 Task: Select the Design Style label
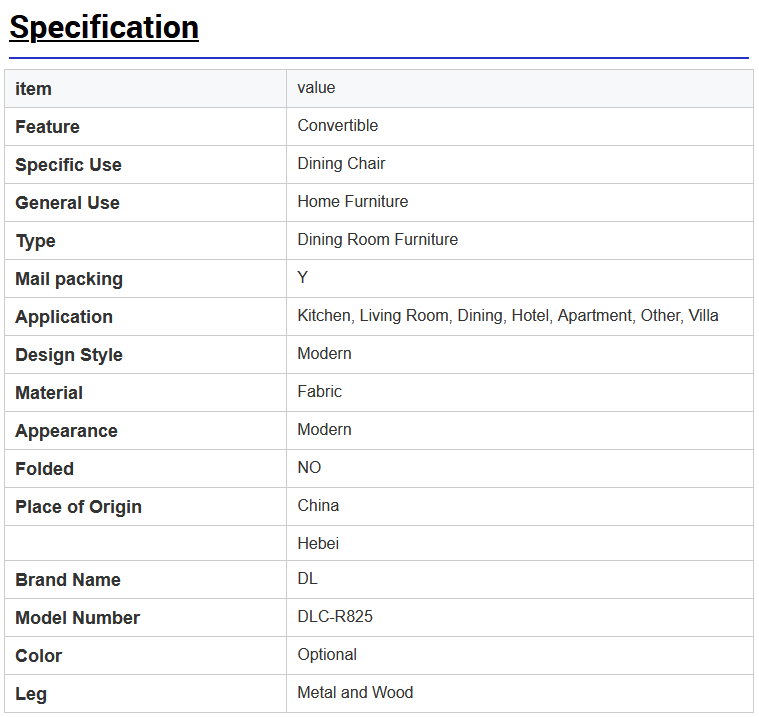tap(69, 355)
